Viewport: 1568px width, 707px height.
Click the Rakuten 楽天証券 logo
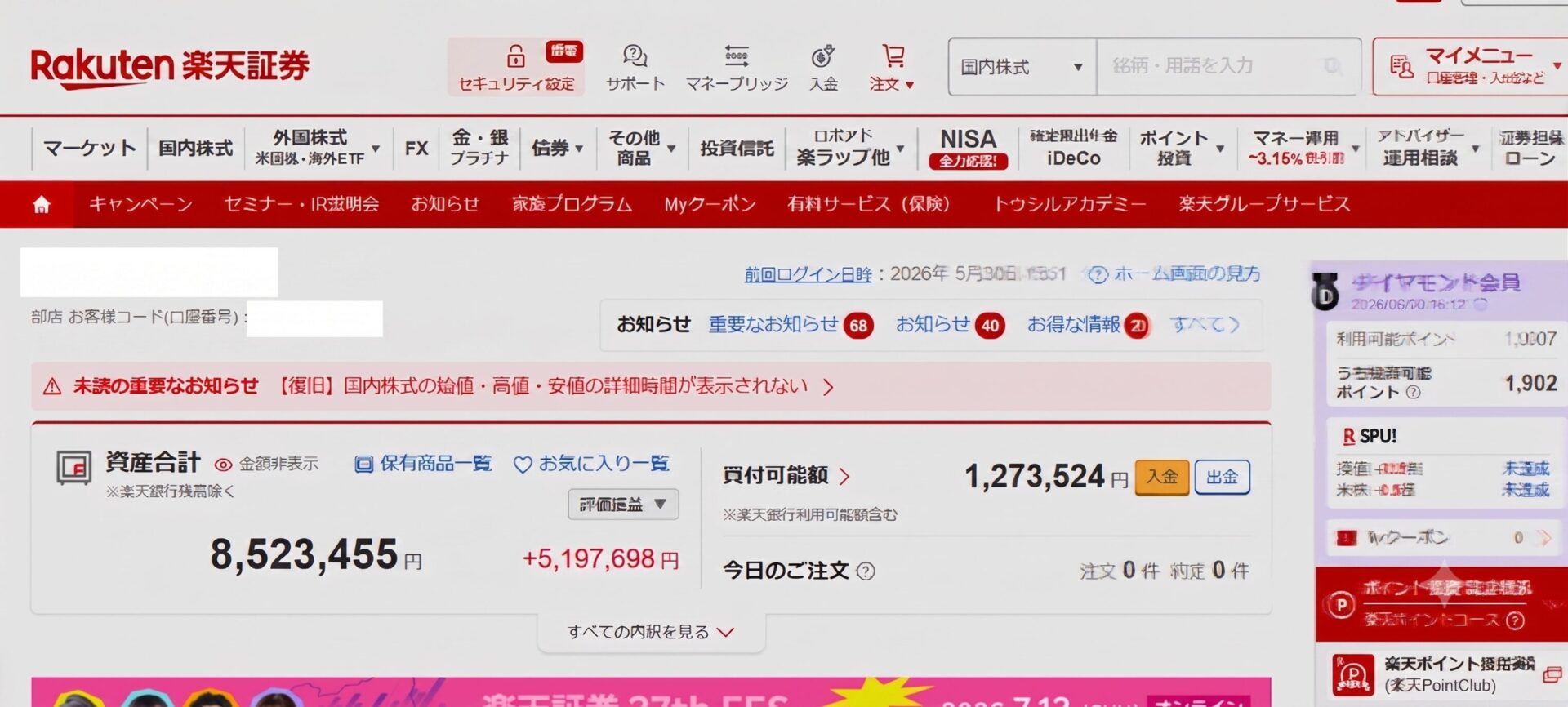pos(170,67)
